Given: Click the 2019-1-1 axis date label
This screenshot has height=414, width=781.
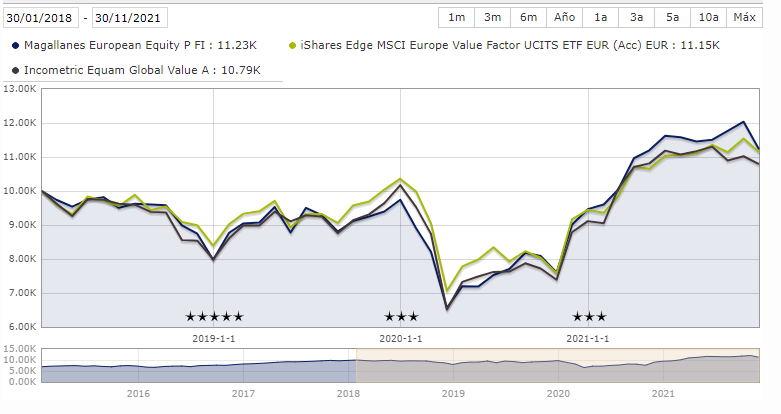Looking at the screenshot, I should pos(214,339).
